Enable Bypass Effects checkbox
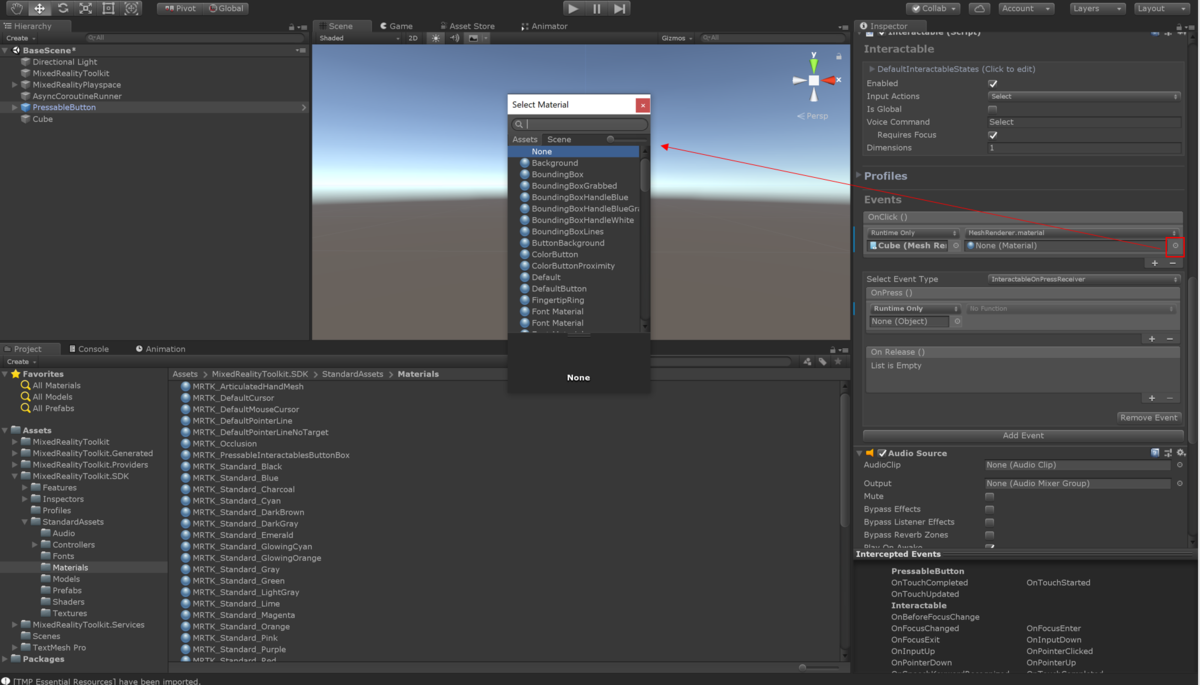 990,509
